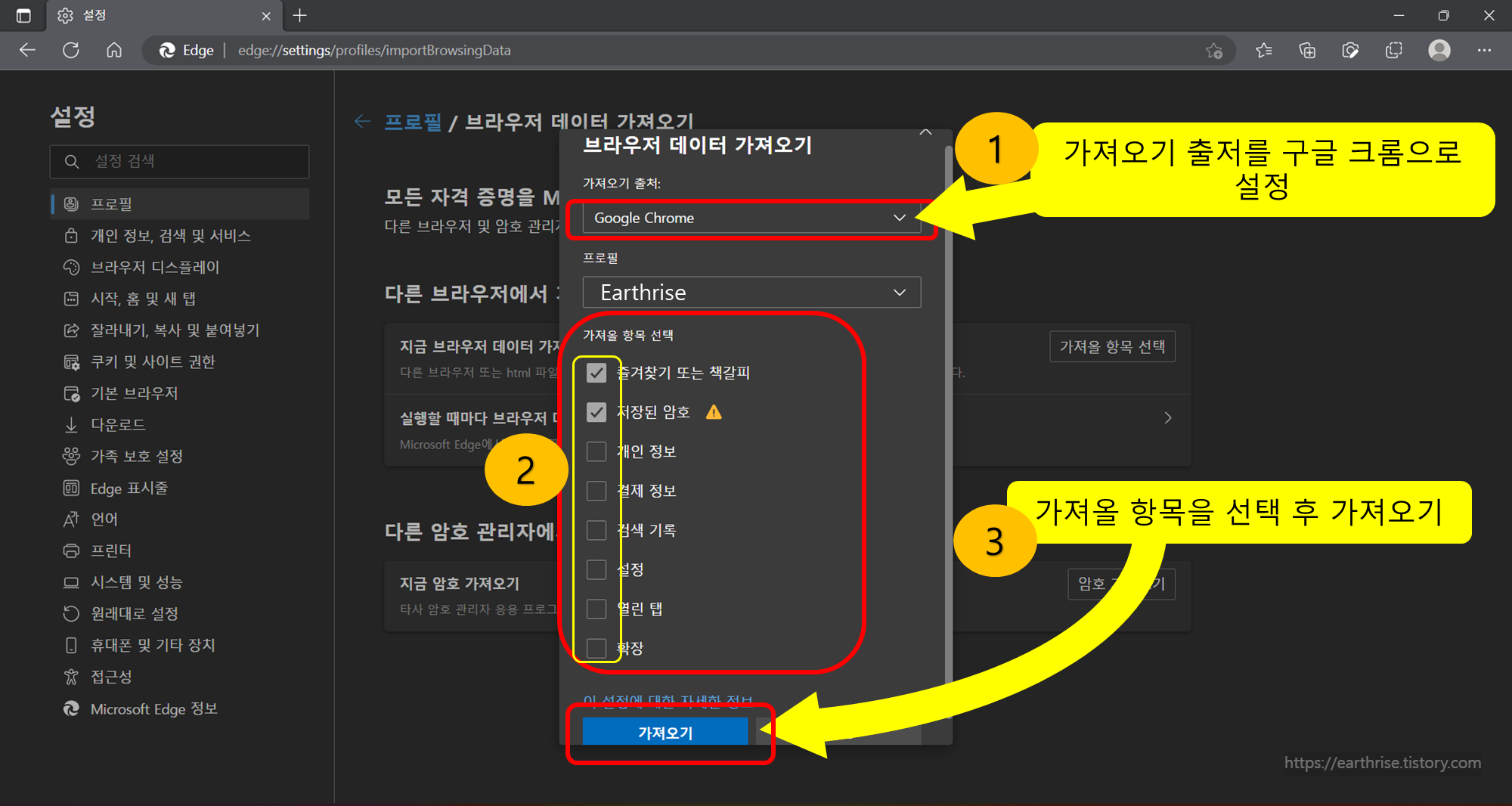Image resolution: width=1512 pixels, height=806 pixels.
Task: Open tab actions menu icon
Action: tap(23, 15)
